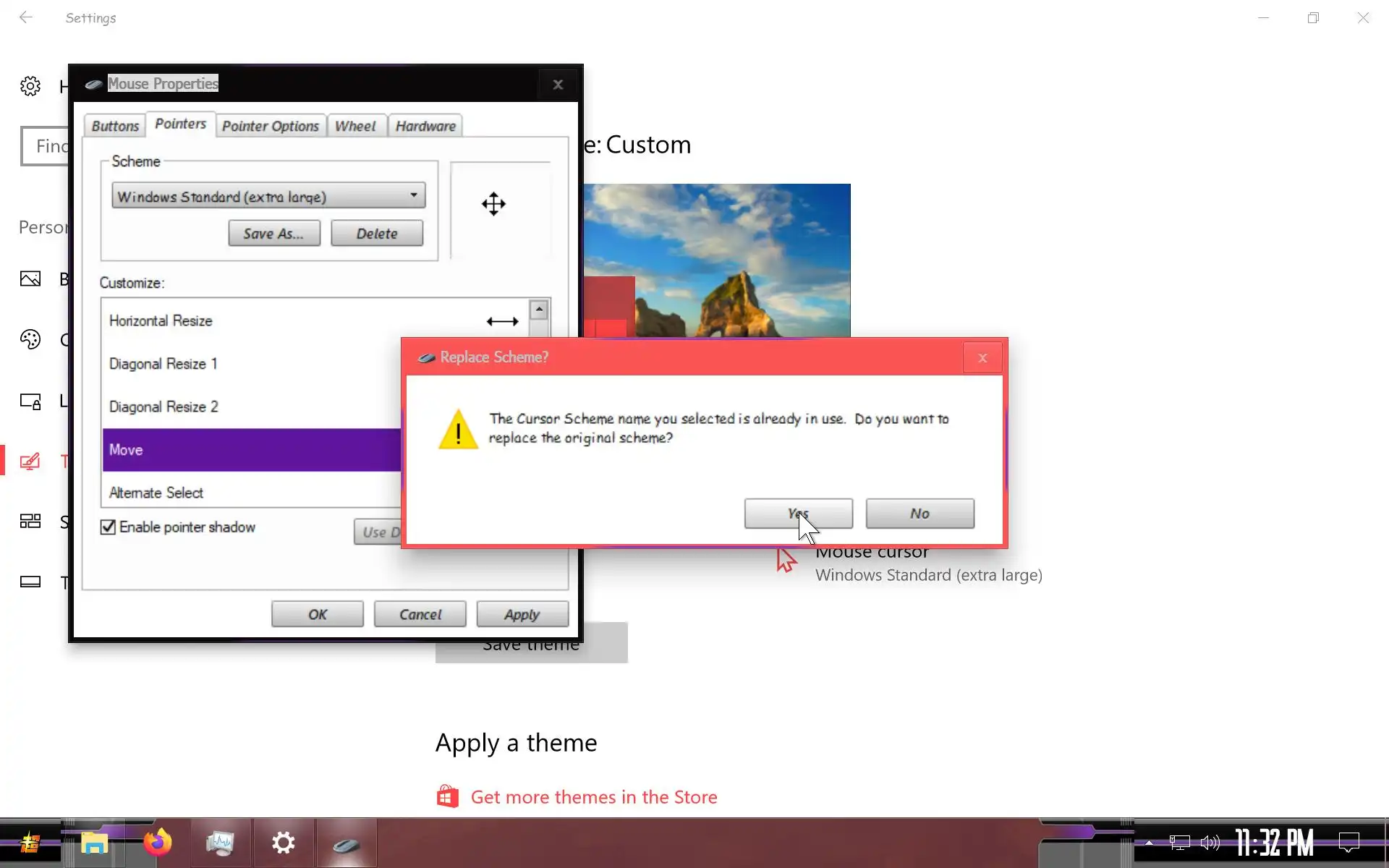Switch to the Pointer Options tab
The height and width of the screenshot is (868, 1389).
click(270, 126)
